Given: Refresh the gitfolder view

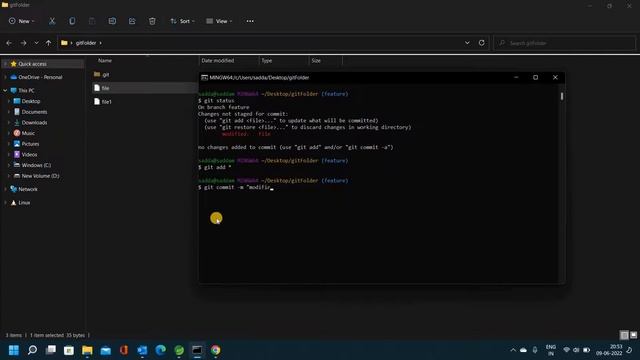Looking at the screenshot, I should pyautogui.click(x=482, y=43).
